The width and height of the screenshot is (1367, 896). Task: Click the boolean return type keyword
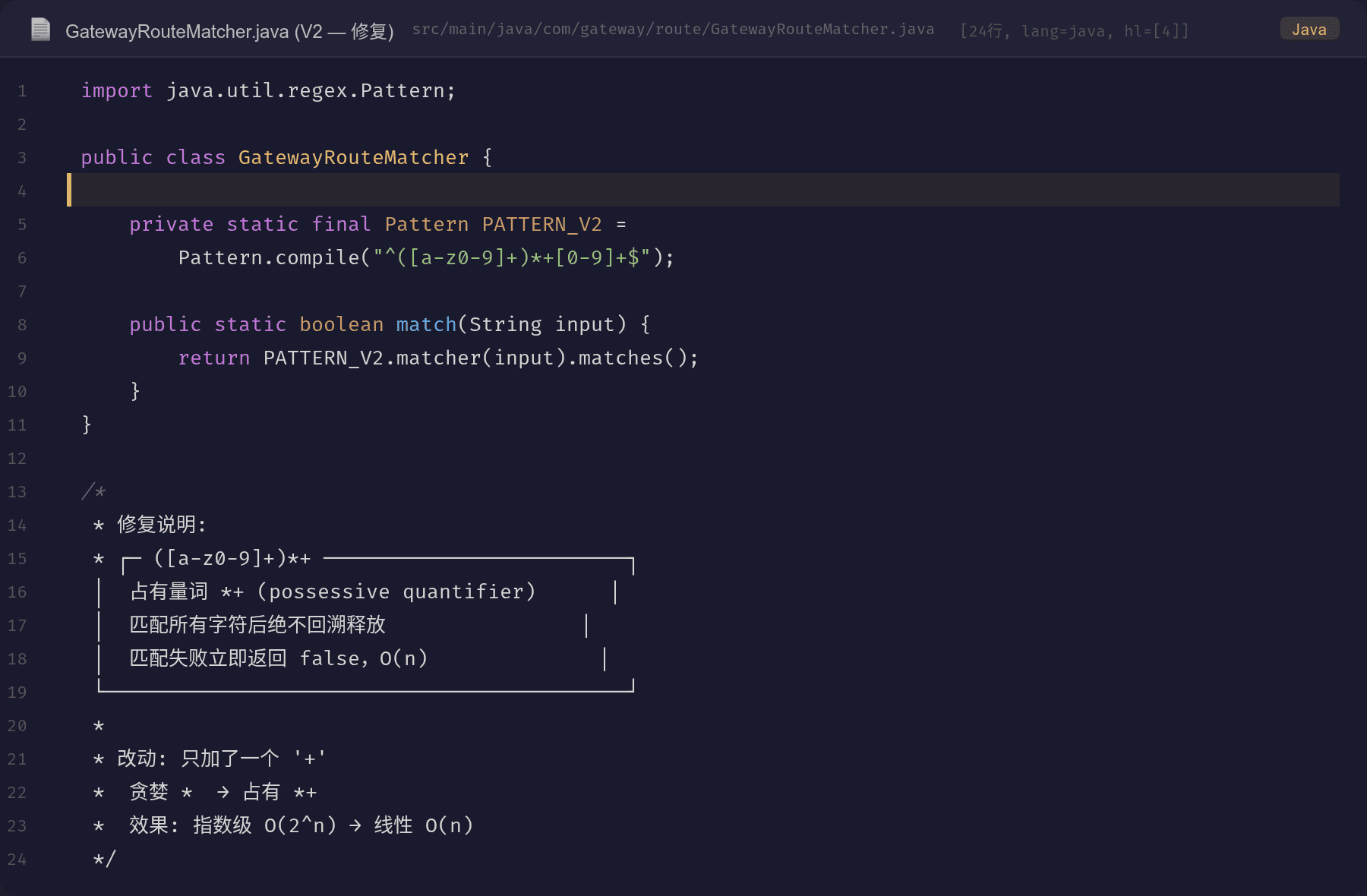tap(342, 325)
